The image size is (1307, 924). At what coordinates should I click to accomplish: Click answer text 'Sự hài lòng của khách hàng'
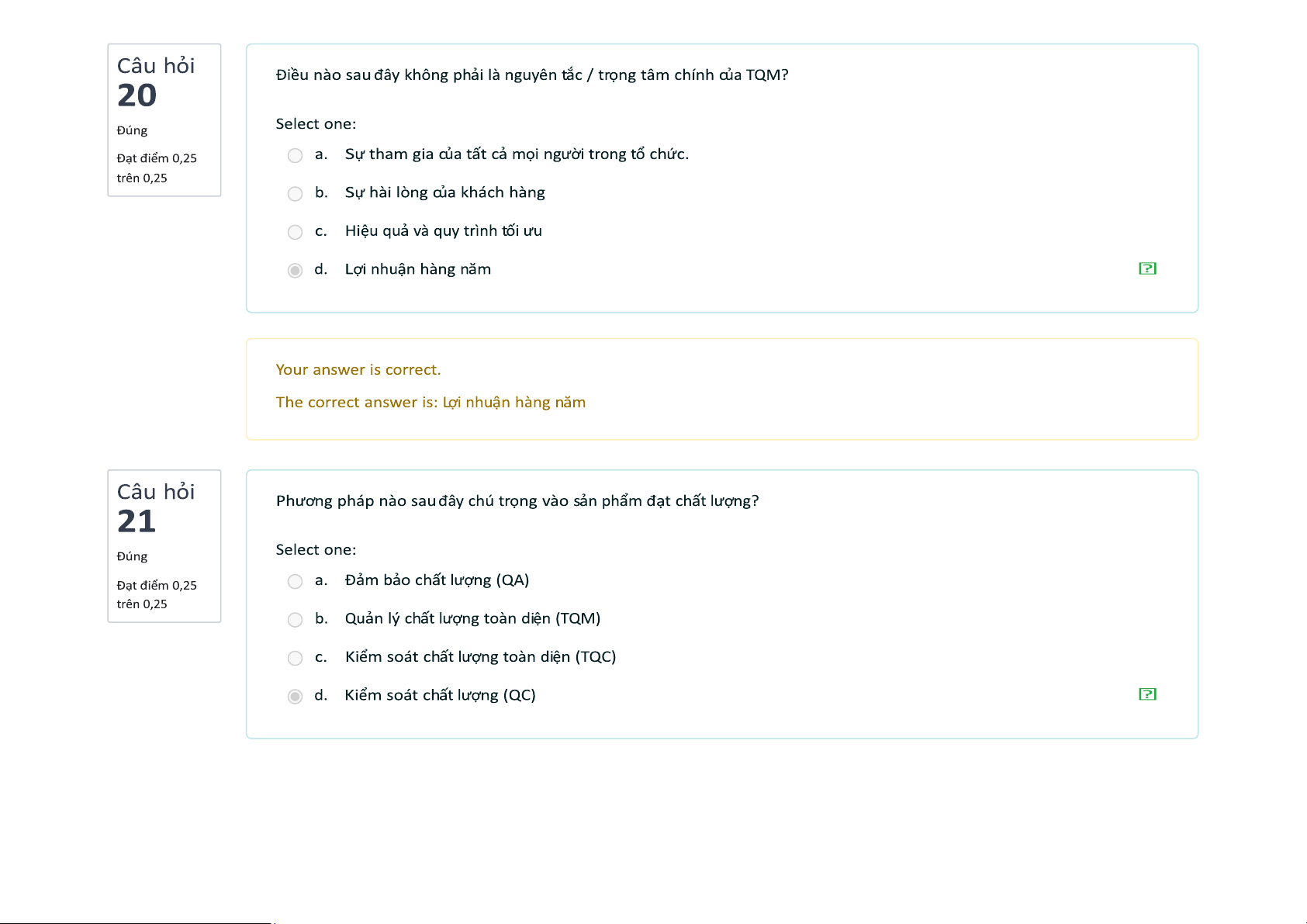click(x=445, y=192)
